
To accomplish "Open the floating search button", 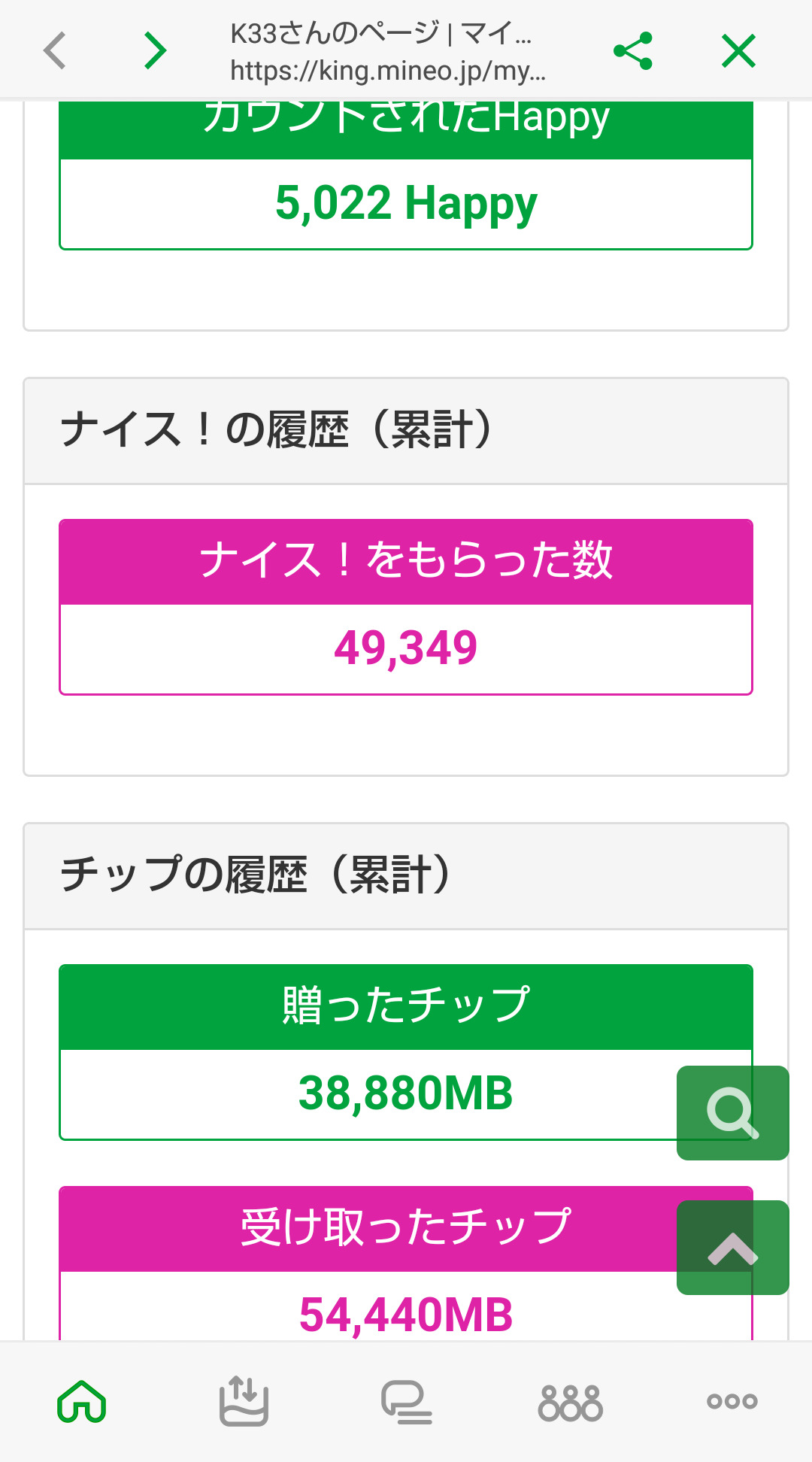I will click(732, 1112).
